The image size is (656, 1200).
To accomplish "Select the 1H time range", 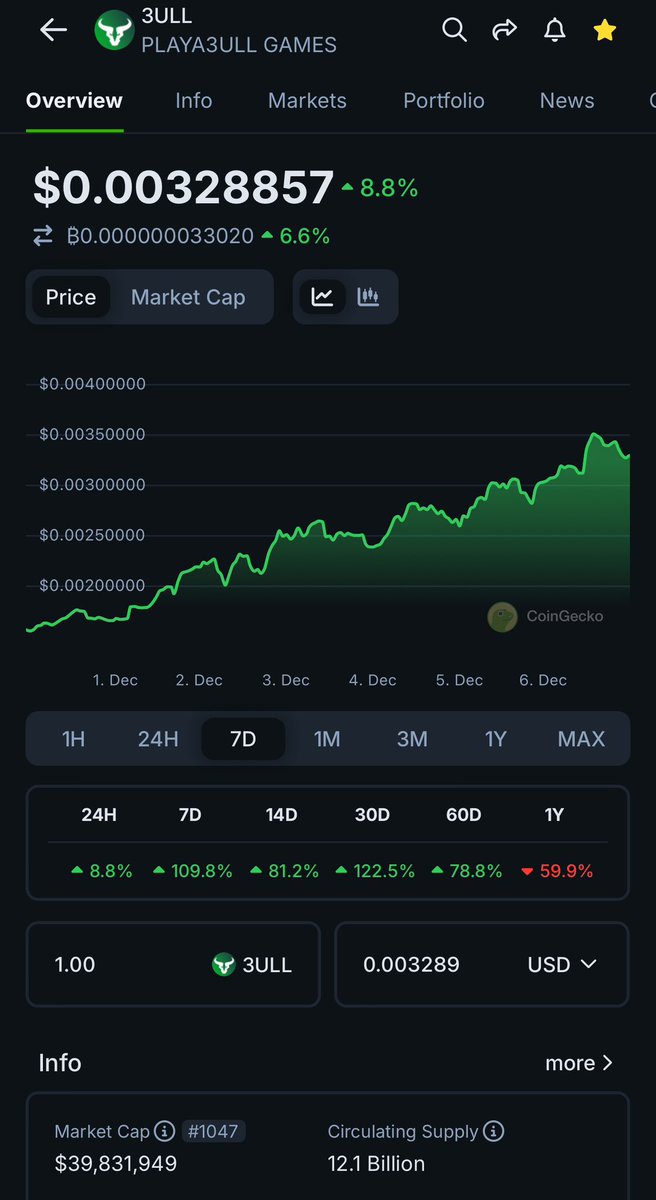I will point(73,739).
